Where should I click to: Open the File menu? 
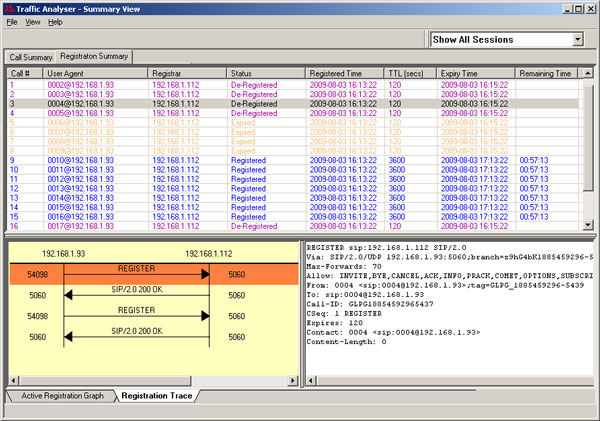12,22
